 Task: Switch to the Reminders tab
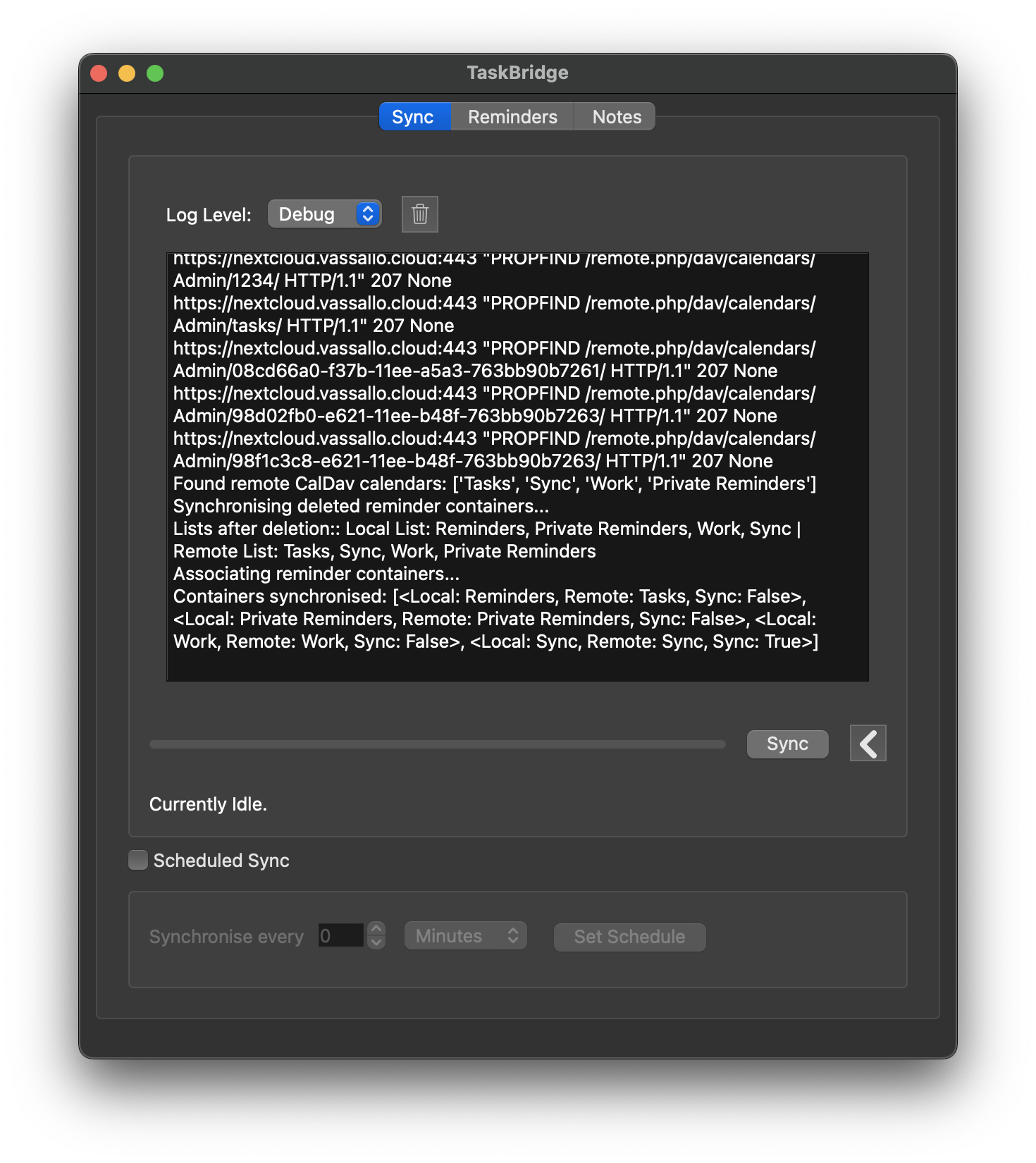512,117
